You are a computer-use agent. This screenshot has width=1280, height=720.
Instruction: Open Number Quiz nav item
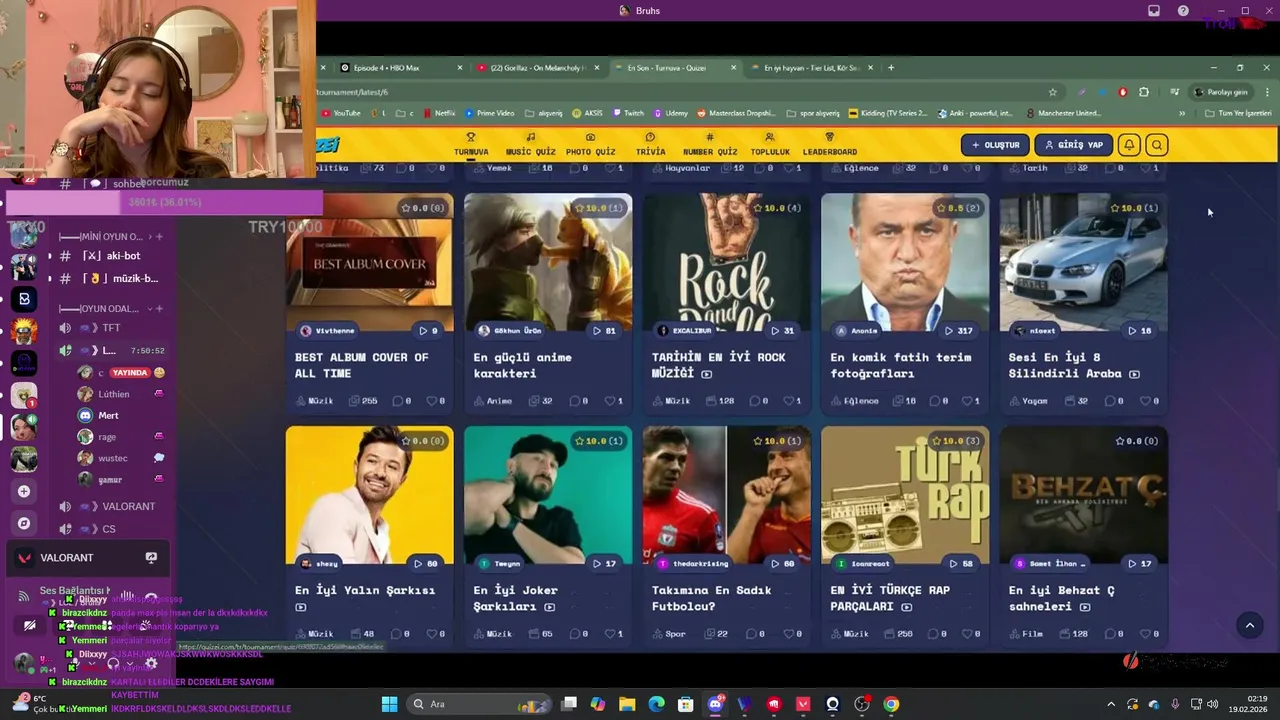pyautogui.click(x=710, y=144)
